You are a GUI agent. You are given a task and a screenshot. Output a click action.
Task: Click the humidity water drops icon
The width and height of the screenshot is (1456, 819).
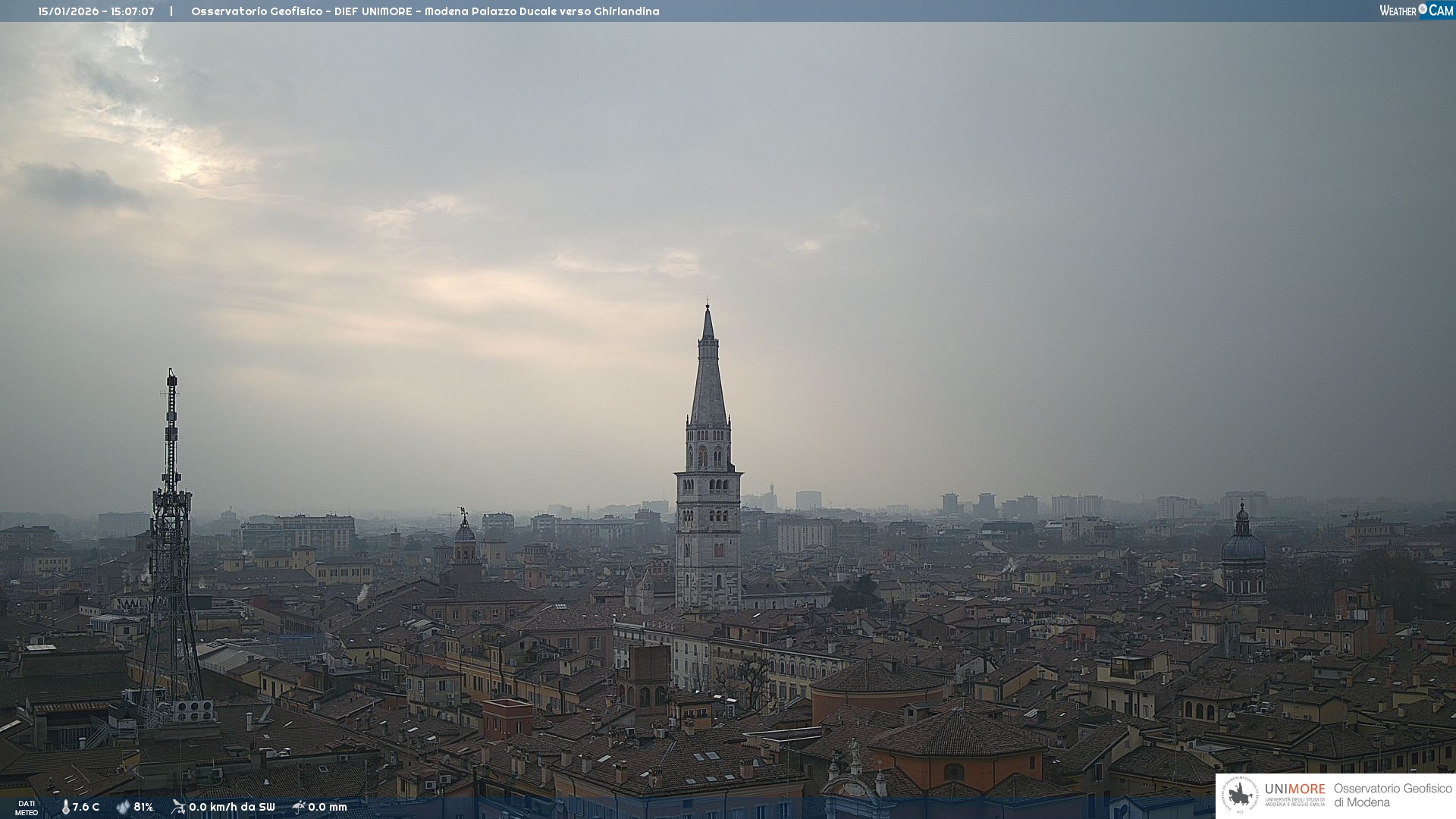[x=123, y=807]
